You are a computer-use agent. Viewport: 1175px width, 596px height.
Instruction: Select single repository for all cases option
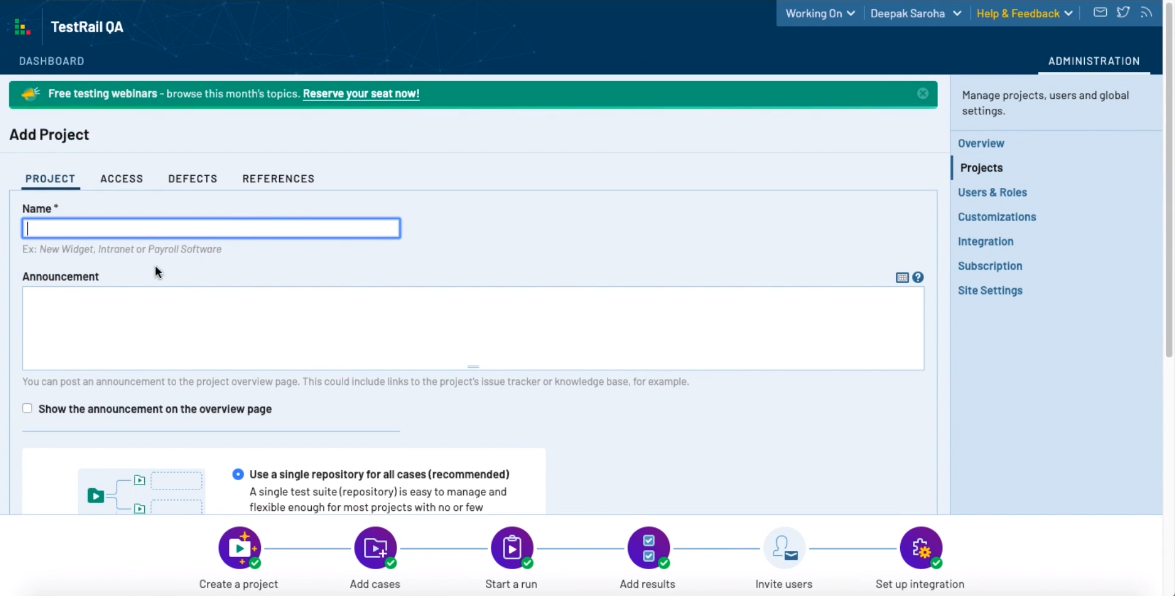238,474
